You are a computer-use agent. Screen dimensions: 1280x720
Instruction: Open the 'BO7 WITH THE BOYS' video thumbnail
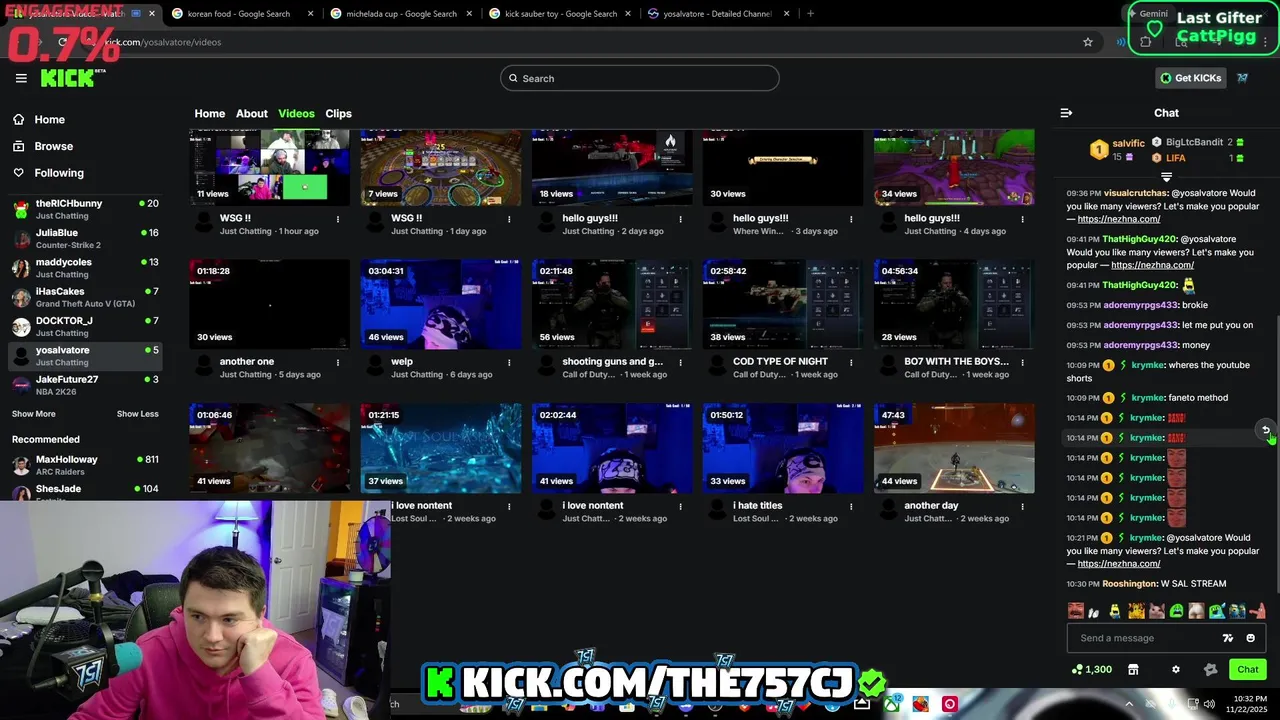click(954, 304)
